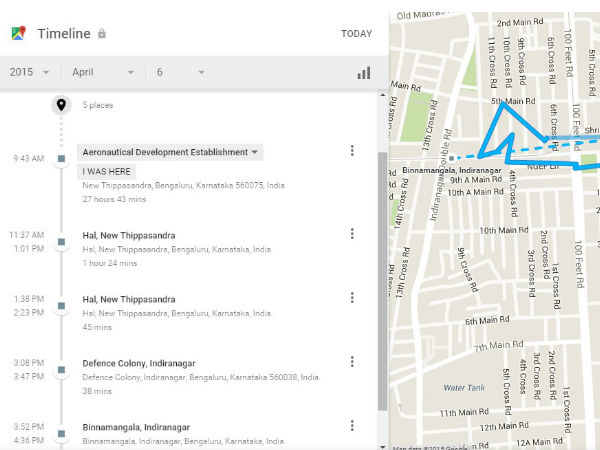Image resolution: width=600 pixels, height=450 pixels.
Task: Click the Google Maps logo icon
Action: click(19, 34)
